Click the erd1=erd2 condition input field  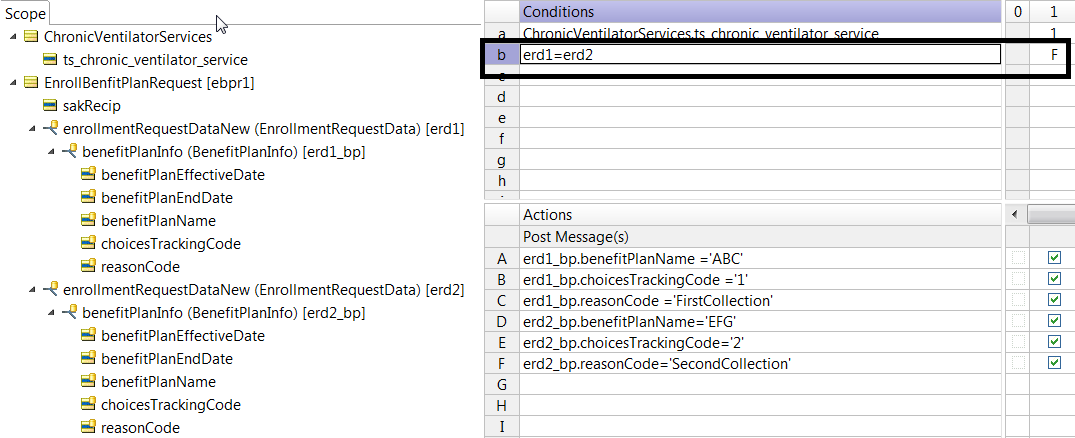(760, 55)
